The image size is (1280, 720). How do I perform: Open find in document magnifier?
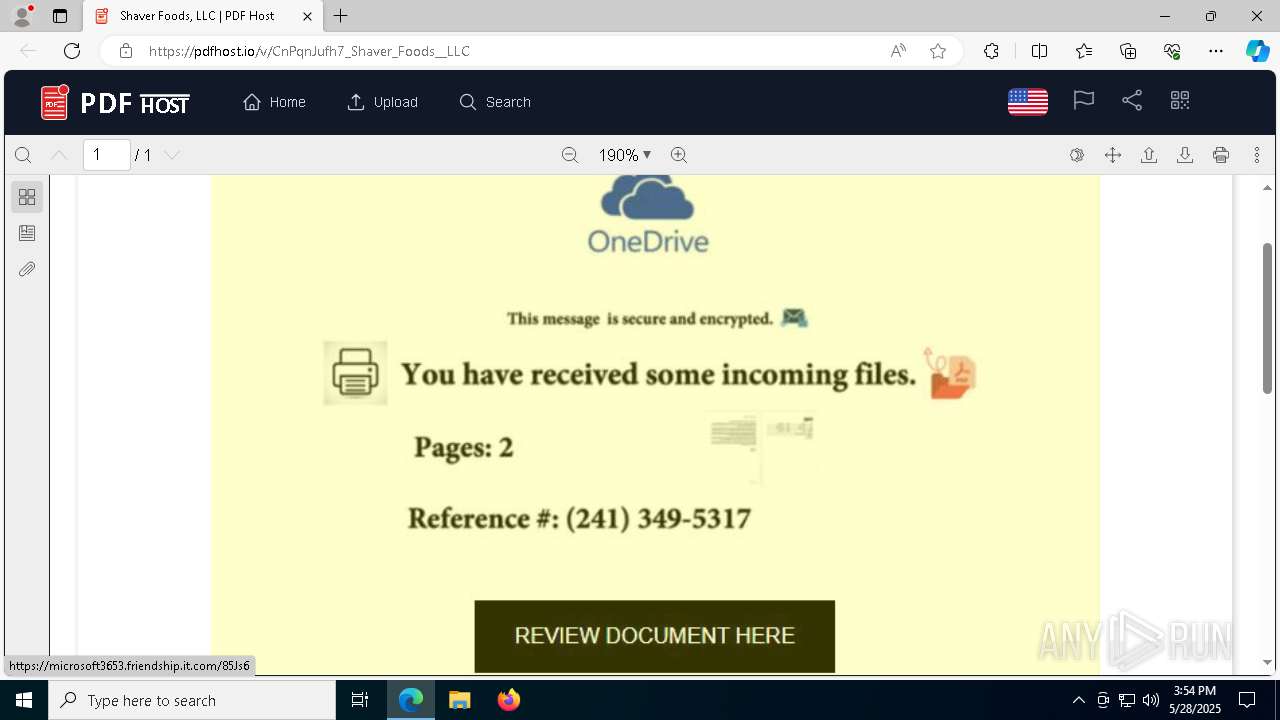click(23, 155)
